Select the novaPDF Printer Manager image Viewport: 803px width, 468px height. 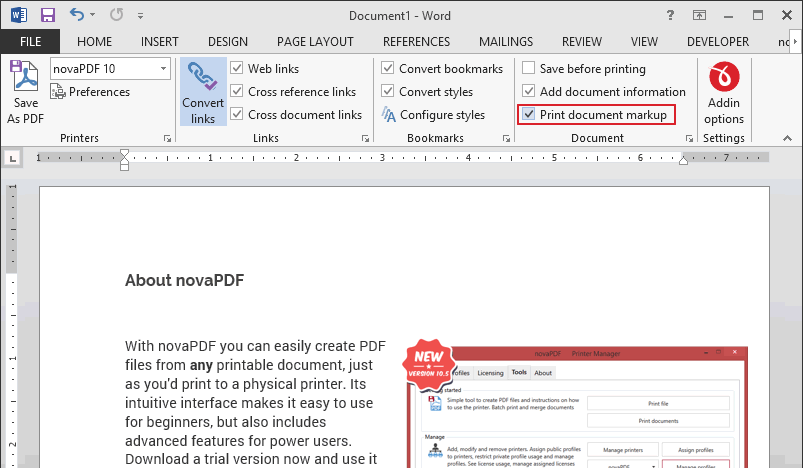point(575,403)
